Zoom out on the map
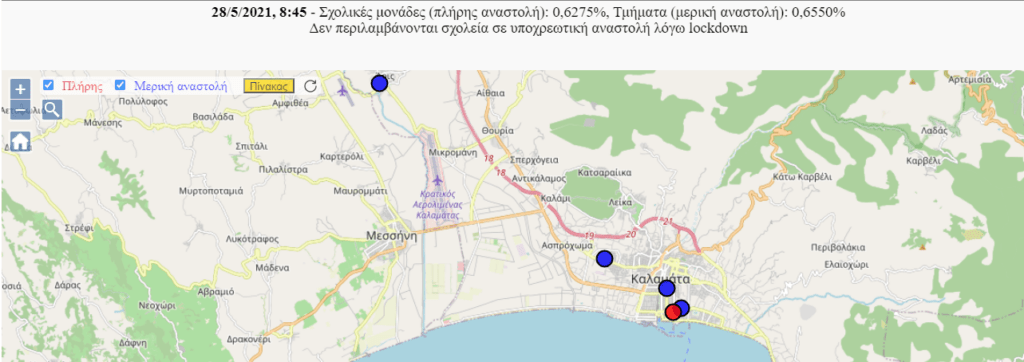This screenshot has height=362, width=1024. click(x=21, y=110)
